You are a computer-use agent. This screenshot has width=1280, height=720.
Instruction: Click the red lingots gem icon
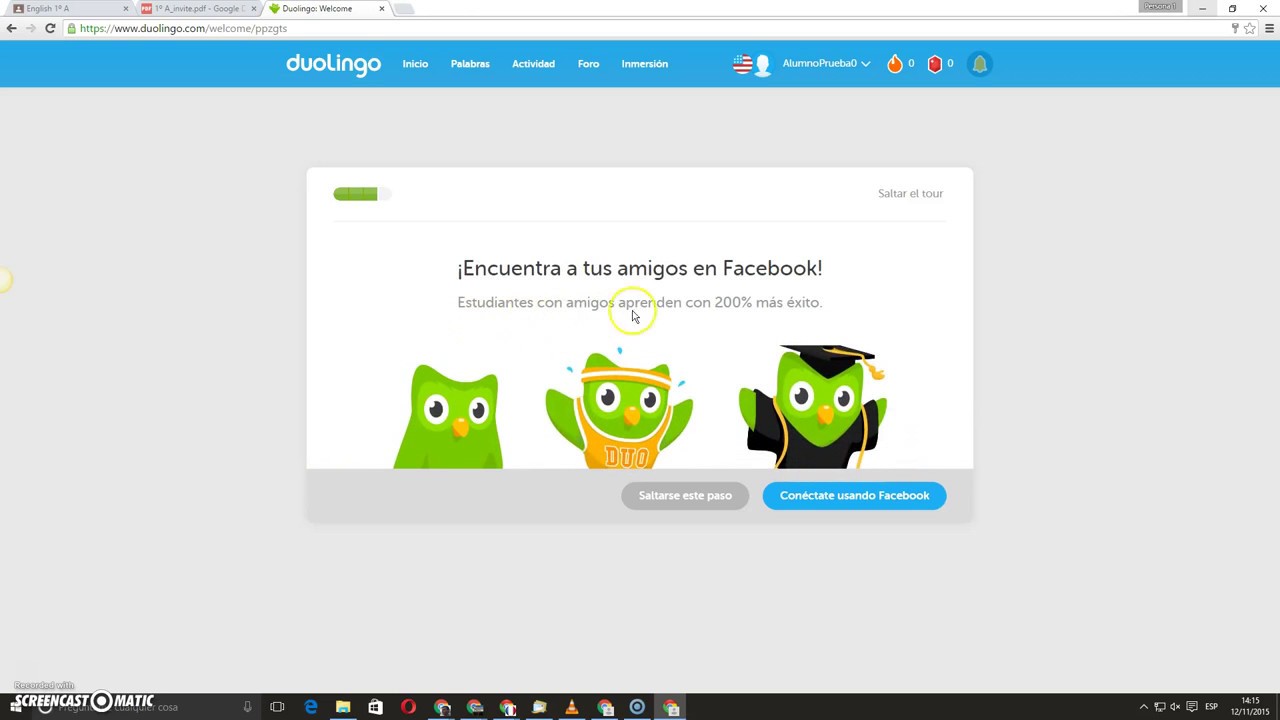935,64
